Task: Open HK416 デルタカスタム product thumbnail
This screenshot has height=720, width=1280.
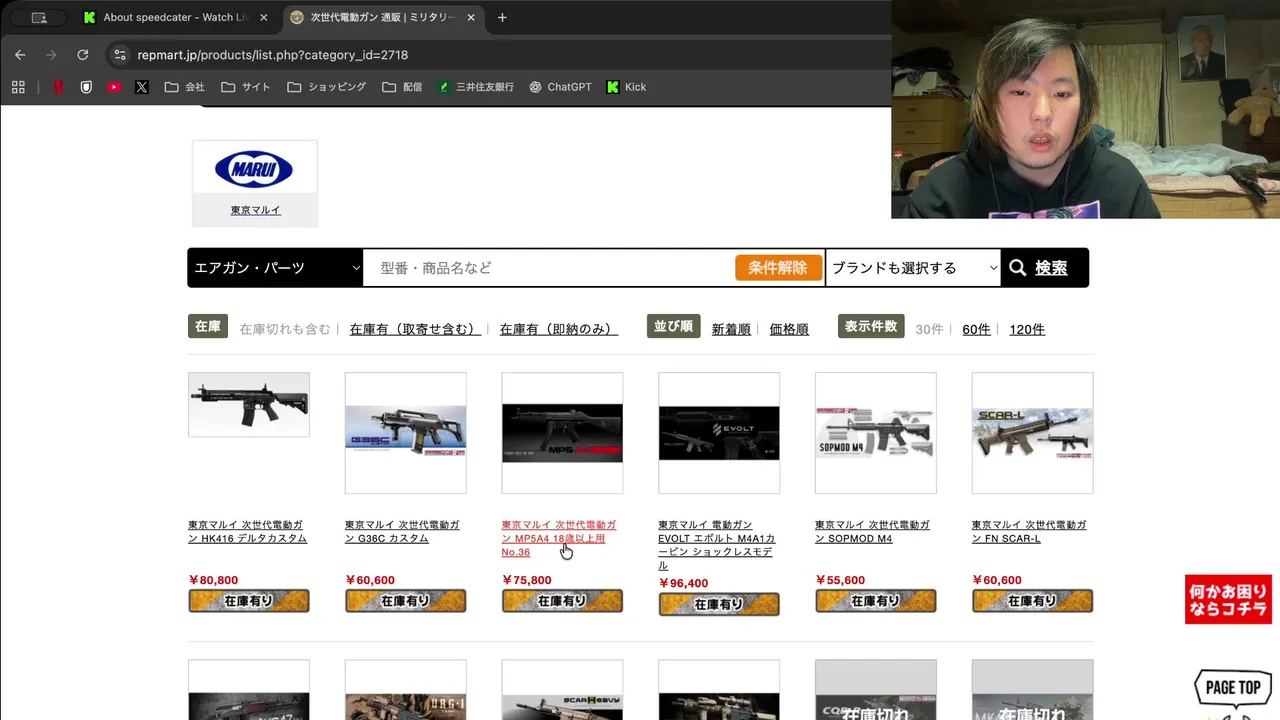Action: [249, 405]
